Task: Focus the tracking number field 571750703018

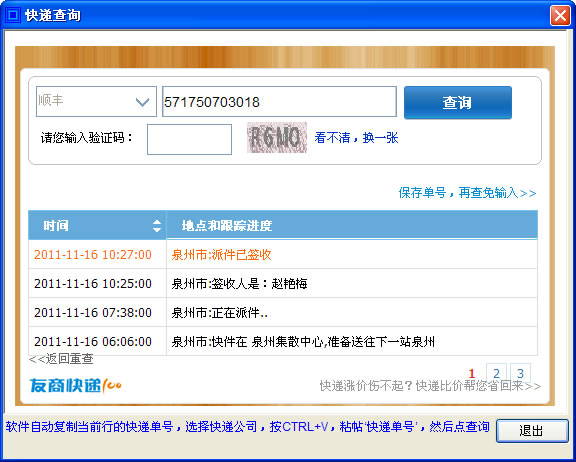Action: [x=279, y=102]
